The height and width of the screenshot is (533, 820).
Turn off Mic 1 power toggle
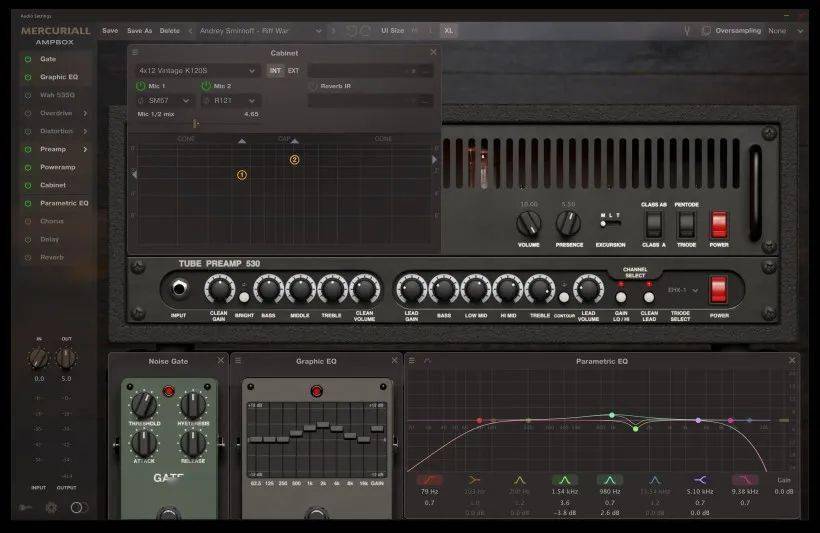tap(141, 86)
